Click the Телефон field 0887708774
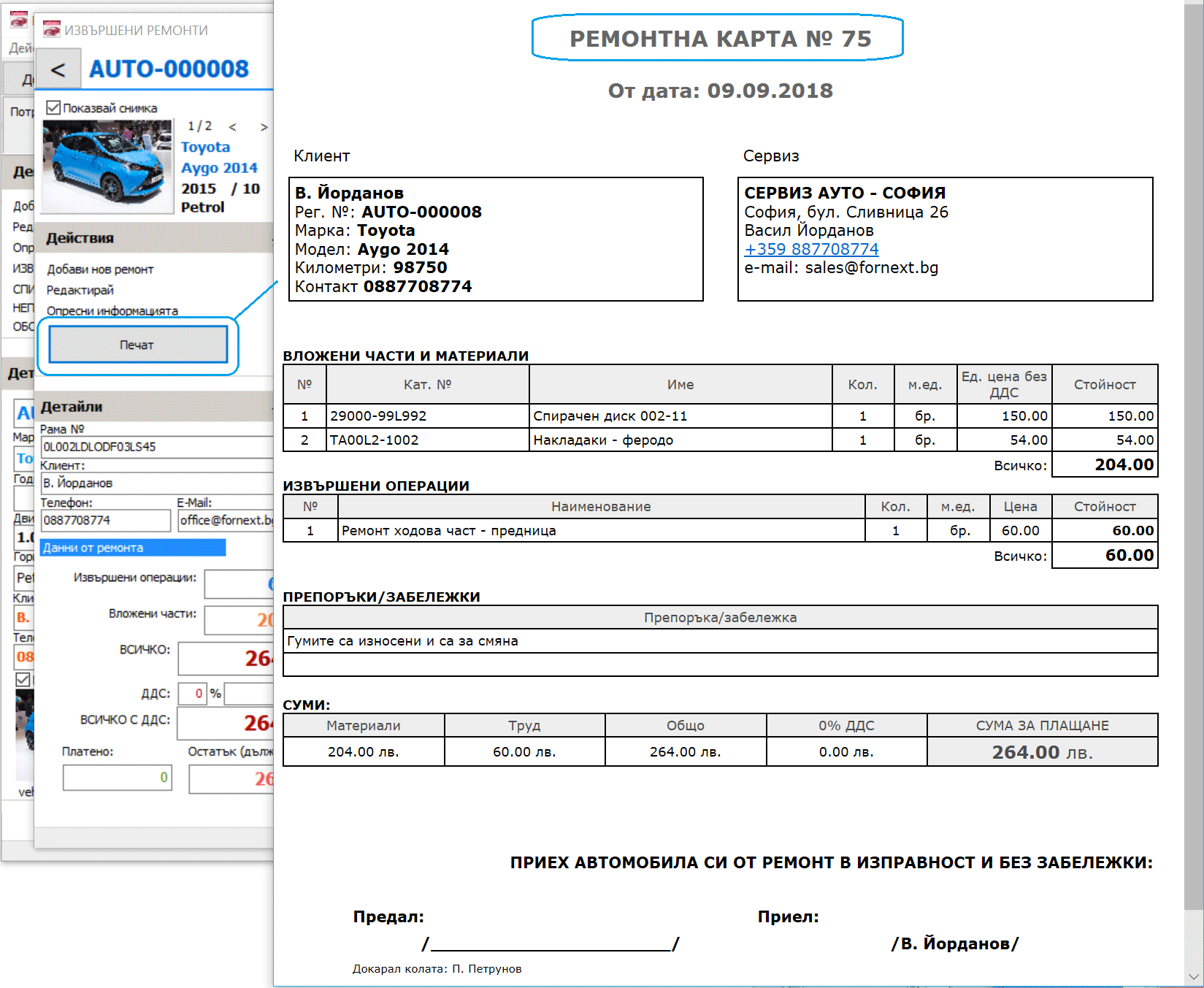1204x988 pixels. point(105,521)
